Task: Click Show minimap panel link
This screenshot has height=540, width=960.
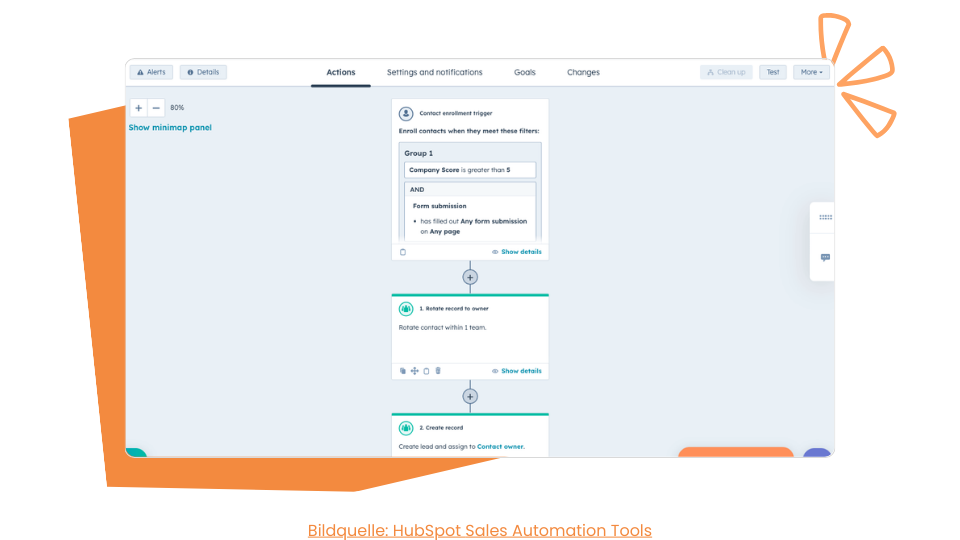Action: 170,127
